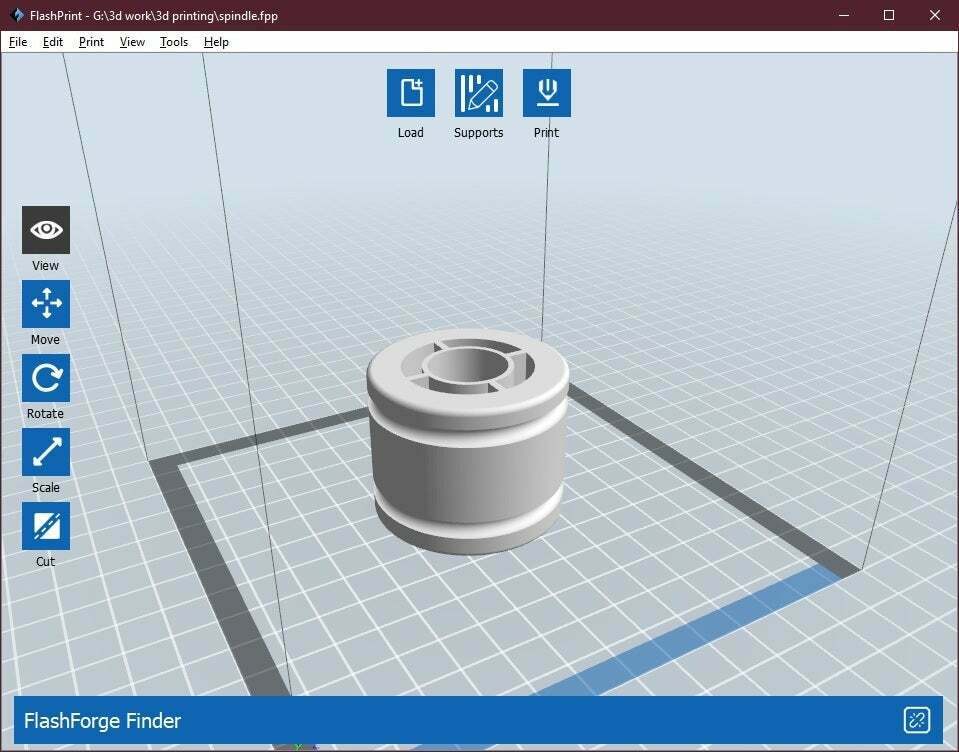Select the View eye tool

click(x=46, y=230)
